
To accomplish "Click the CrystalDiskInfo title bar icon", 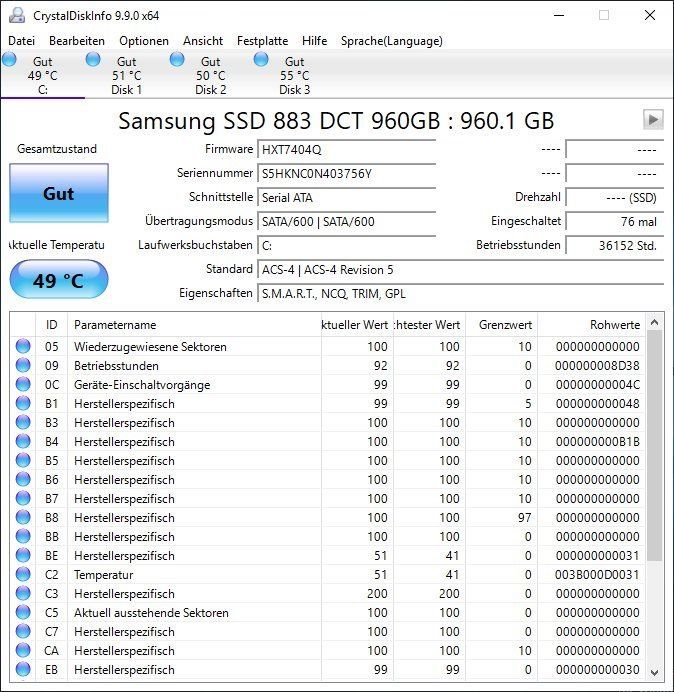I will coord(17,15).
